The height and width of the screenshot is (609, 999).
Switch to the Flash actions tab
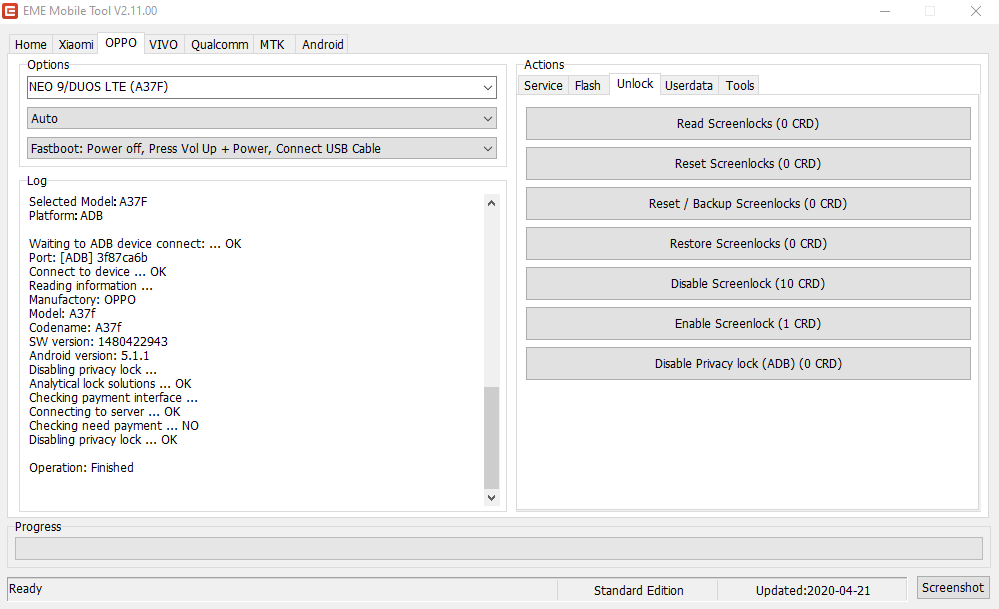[587, 85]
